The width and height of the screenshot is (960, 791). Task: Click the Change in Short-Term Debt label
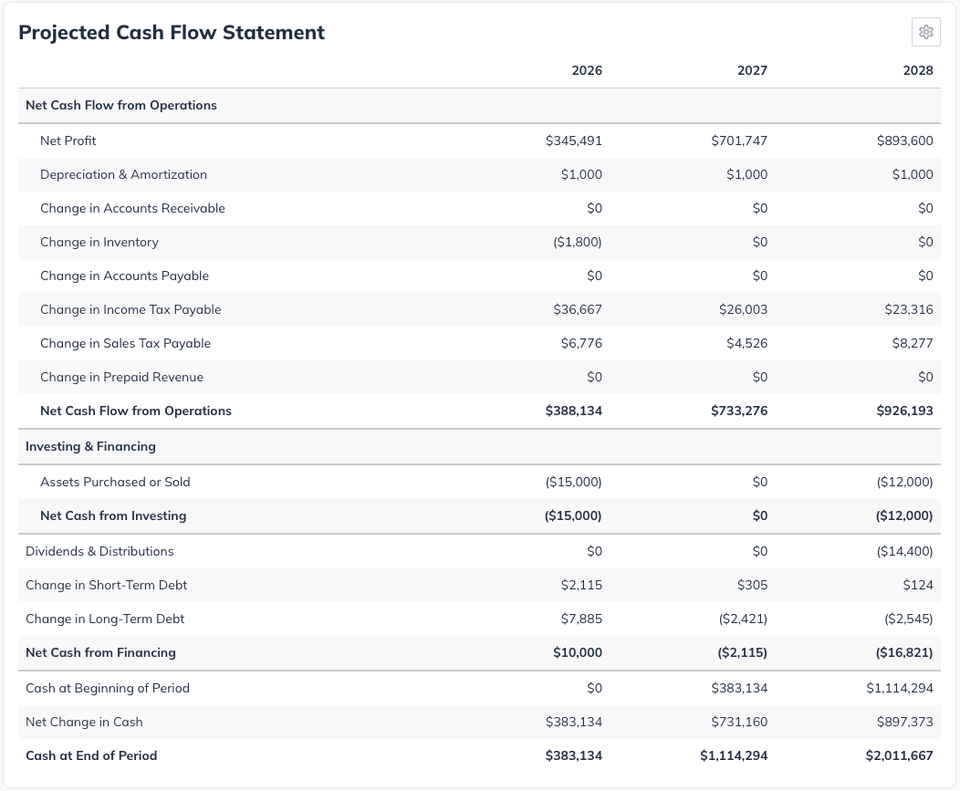click(106, 585)
